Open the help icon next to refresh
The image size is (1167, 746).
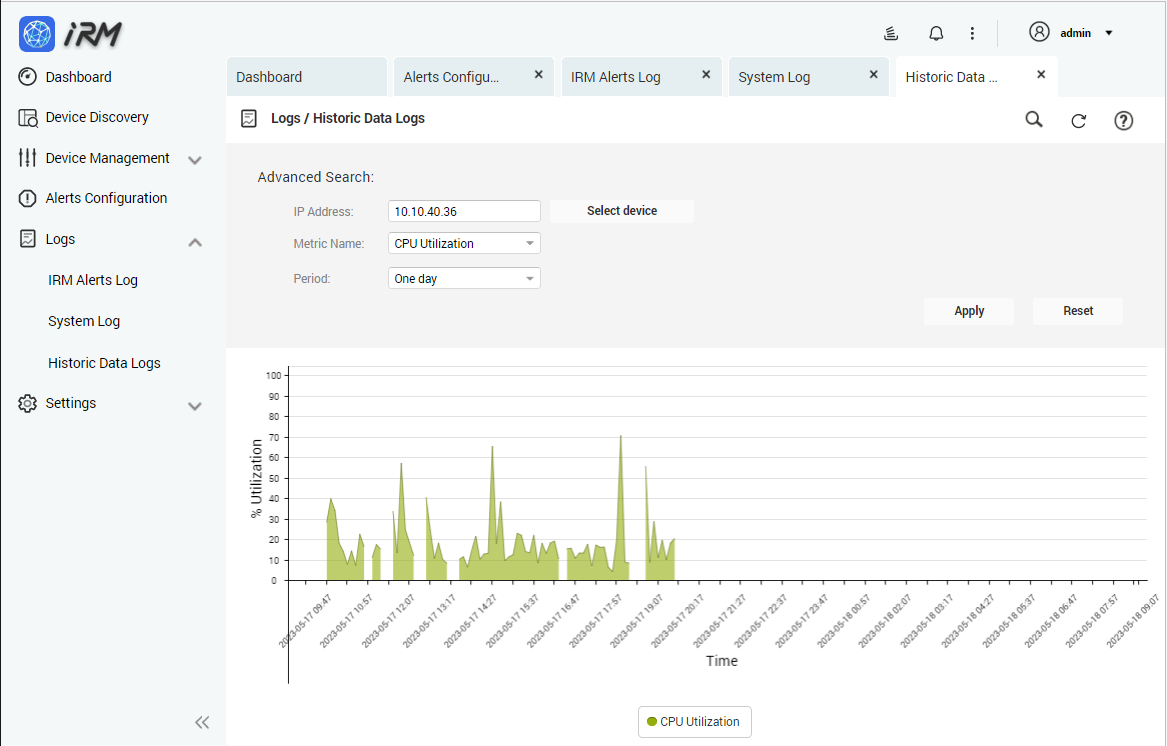pos(1123,119)
